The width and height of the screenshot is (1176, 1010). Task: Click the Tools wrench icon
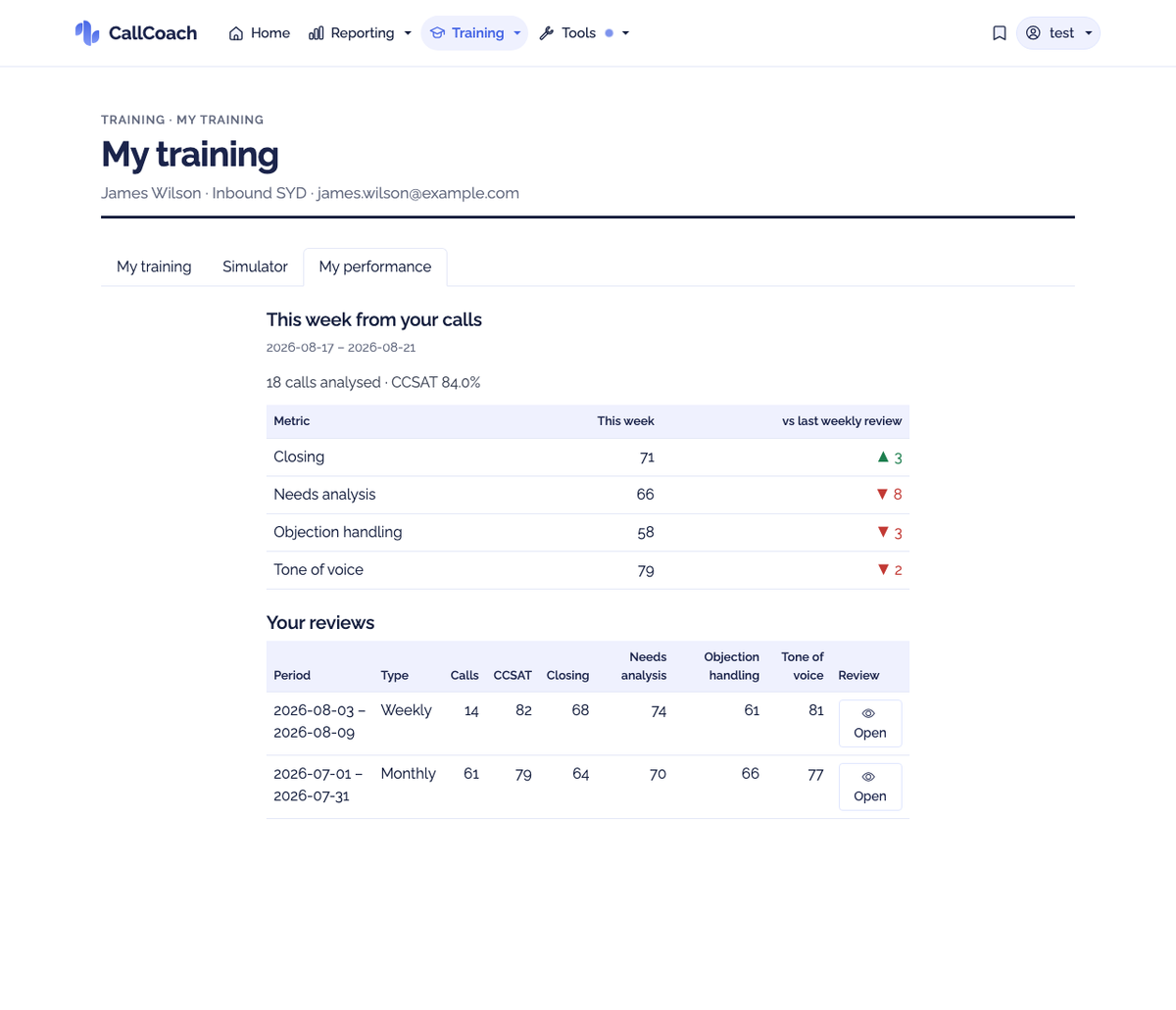(x=547, y=33)
